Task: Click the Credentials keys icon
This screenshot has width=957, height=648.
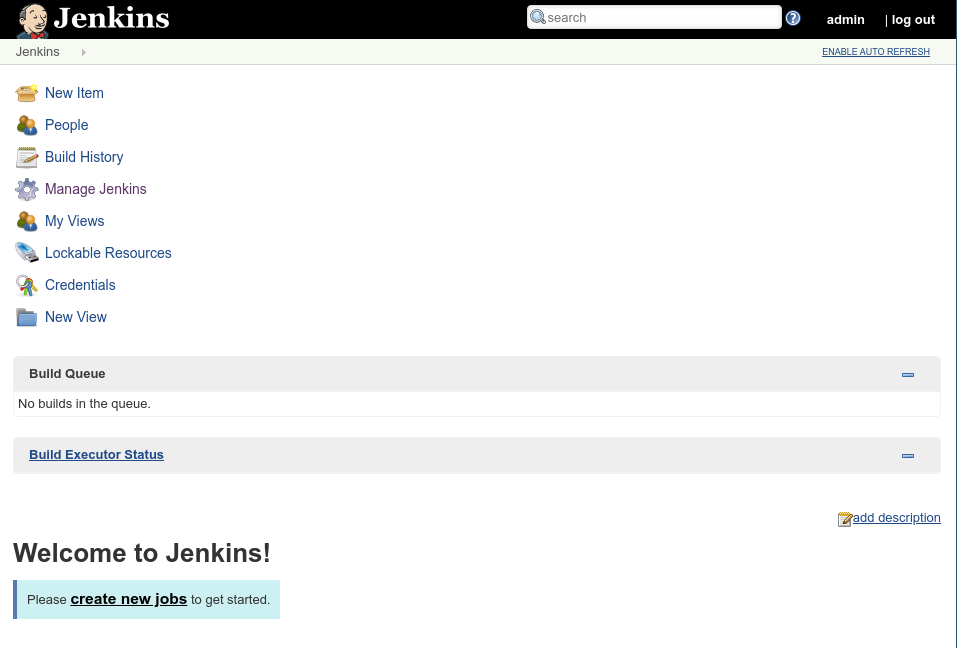Action: coord(27,285)
